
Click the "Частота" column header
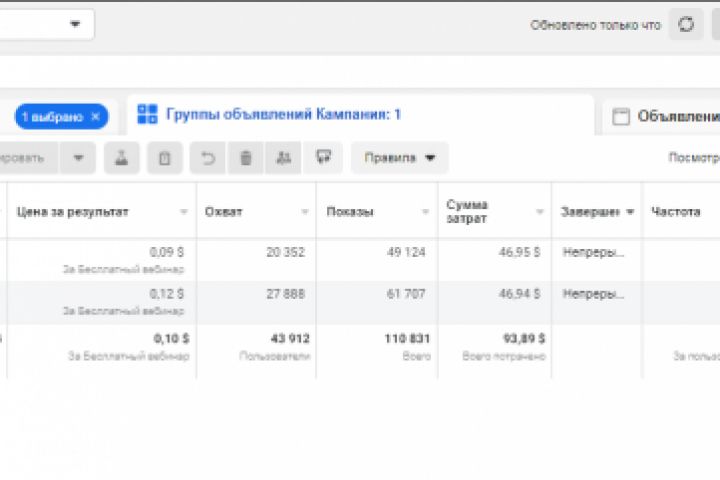(x=676, y=212)
